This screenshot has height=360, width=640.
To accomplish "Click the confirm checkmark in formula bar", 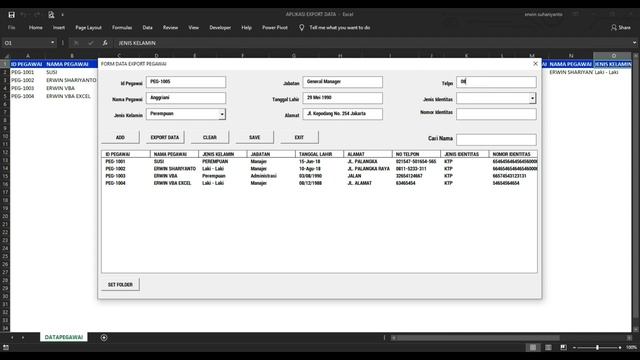I will (x=91, y=43).
